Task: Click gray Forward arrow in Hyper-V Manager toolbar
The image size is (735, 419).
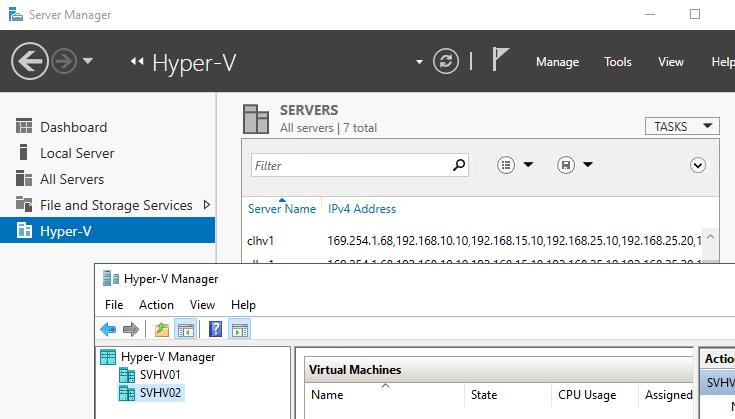Action: (x=131, y=329)
